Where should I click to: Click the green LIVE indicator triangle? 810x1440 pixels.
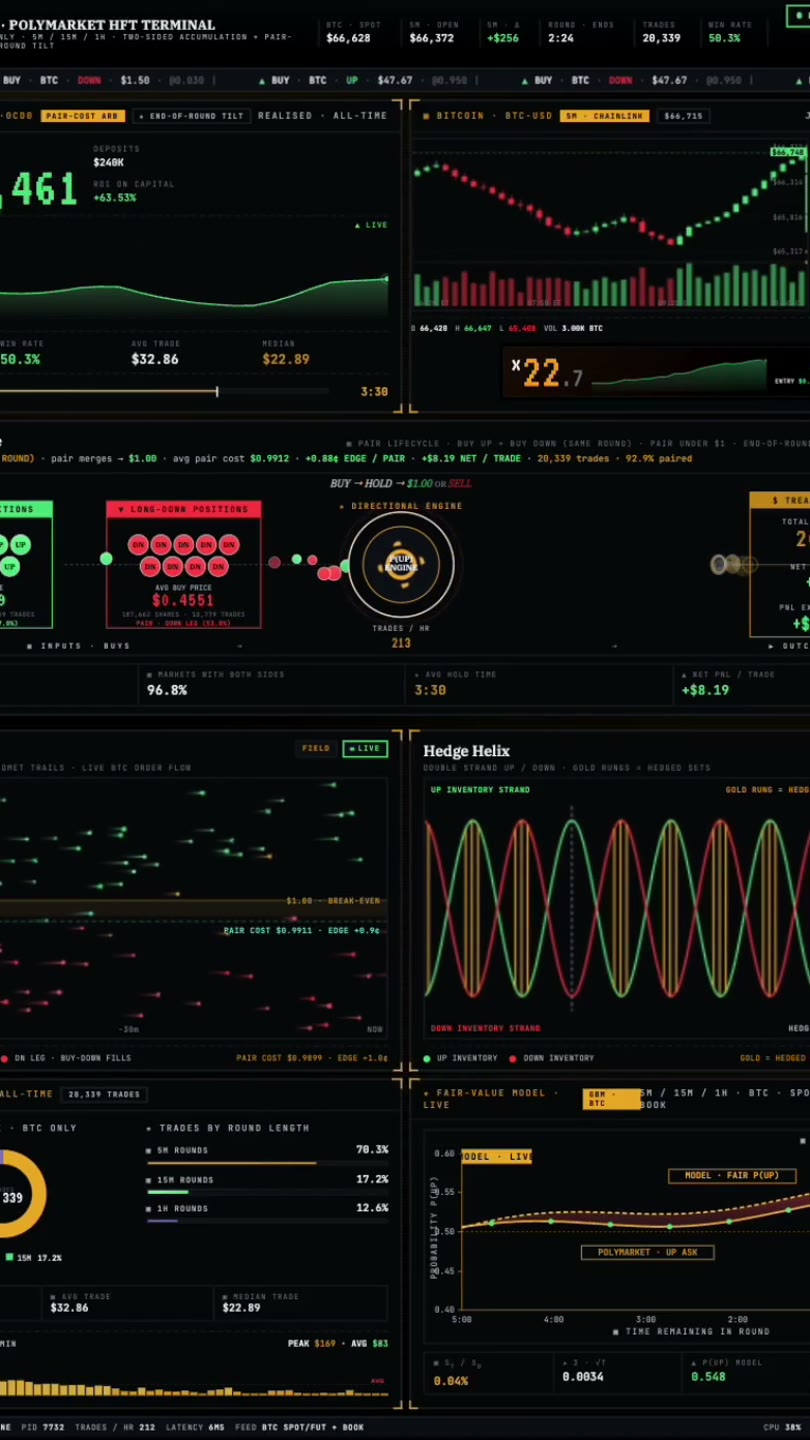click(358, 225)
